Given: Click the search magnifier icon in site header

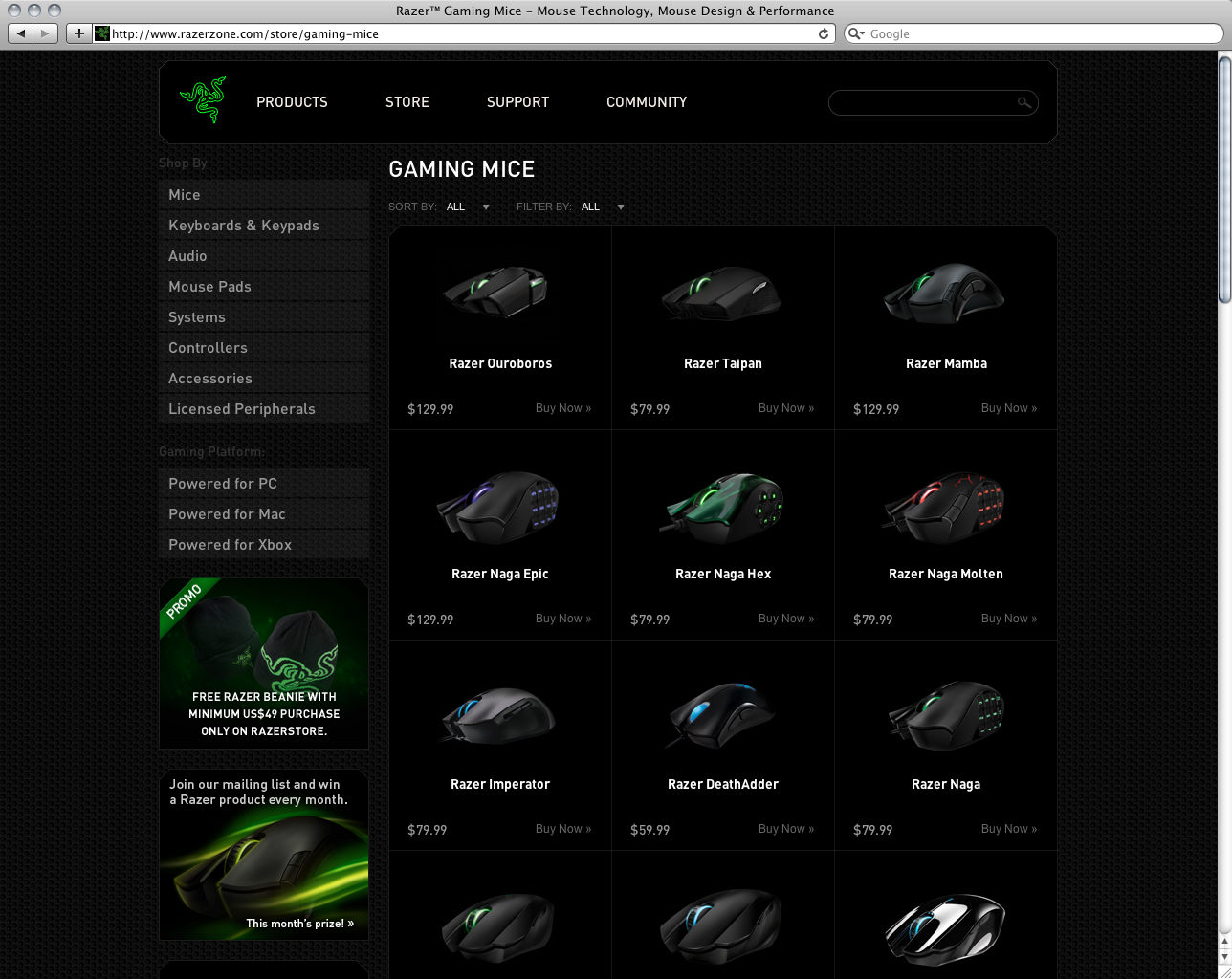Looking at the screenshot, I should point(1023,102).
